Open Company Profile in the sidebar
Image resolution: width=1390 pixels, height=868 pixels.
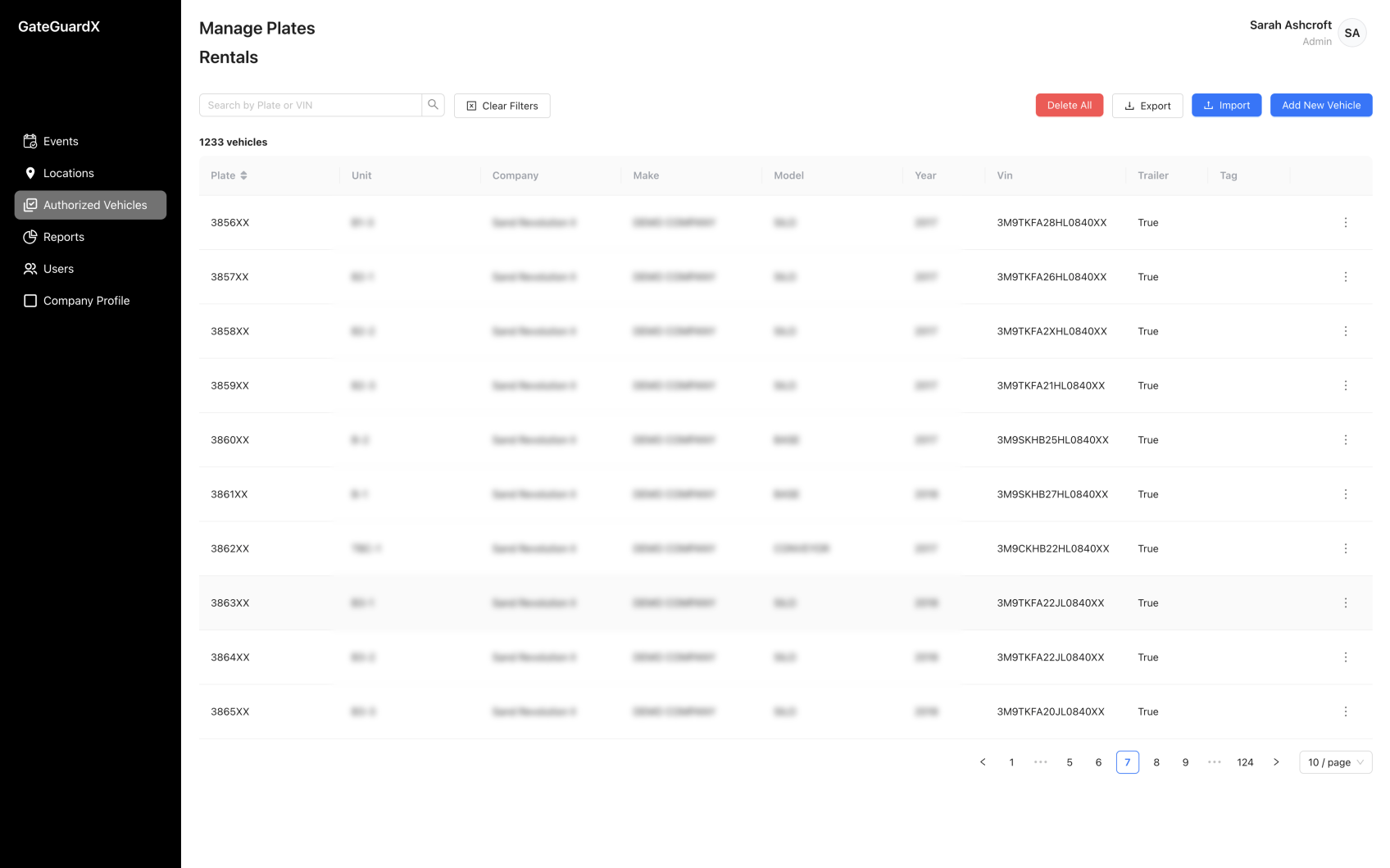(86, 301)
